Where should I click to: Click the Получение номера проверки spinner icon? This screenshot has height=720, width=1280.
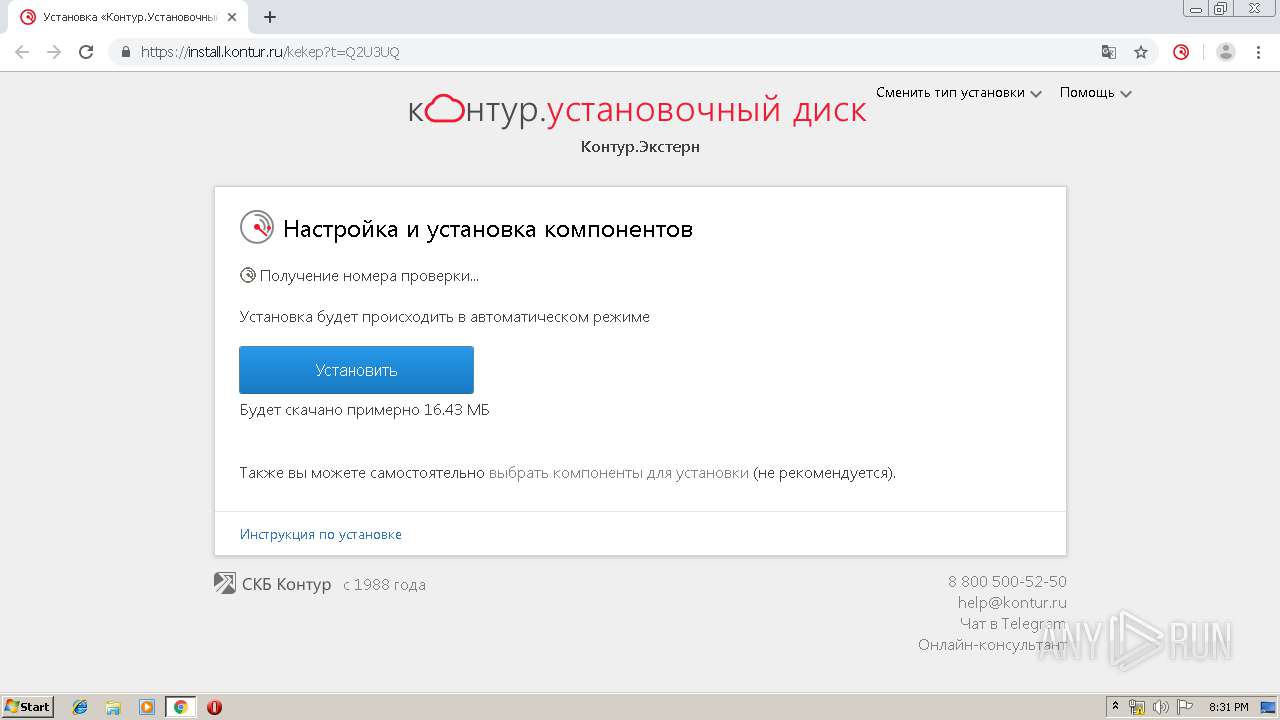point(248,275)
